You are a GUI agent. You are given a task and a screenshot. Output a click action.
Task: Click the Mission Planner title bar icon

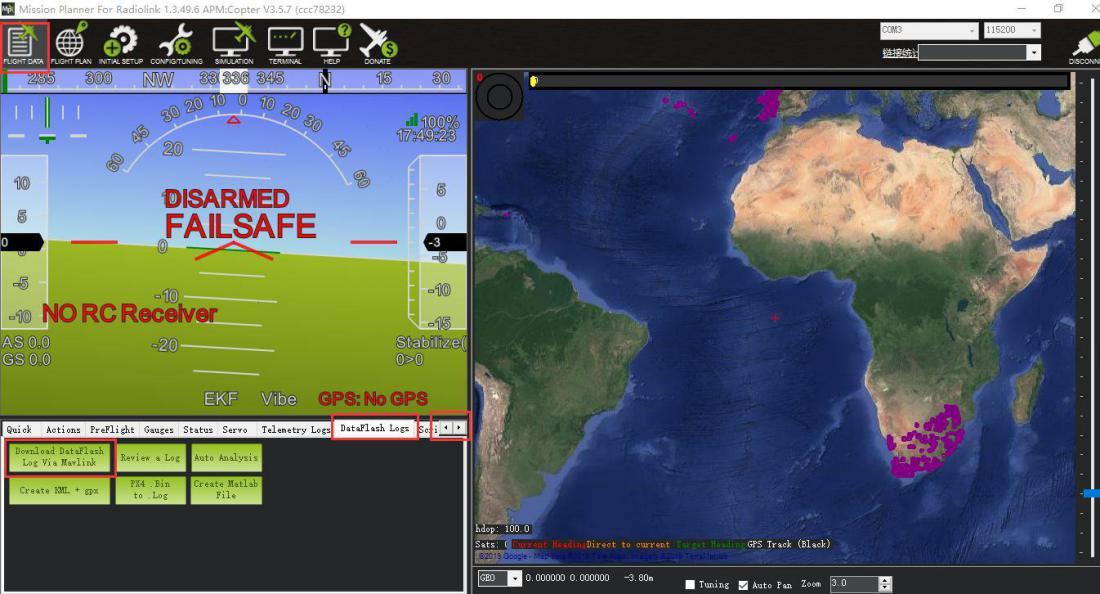coord(8,8)
